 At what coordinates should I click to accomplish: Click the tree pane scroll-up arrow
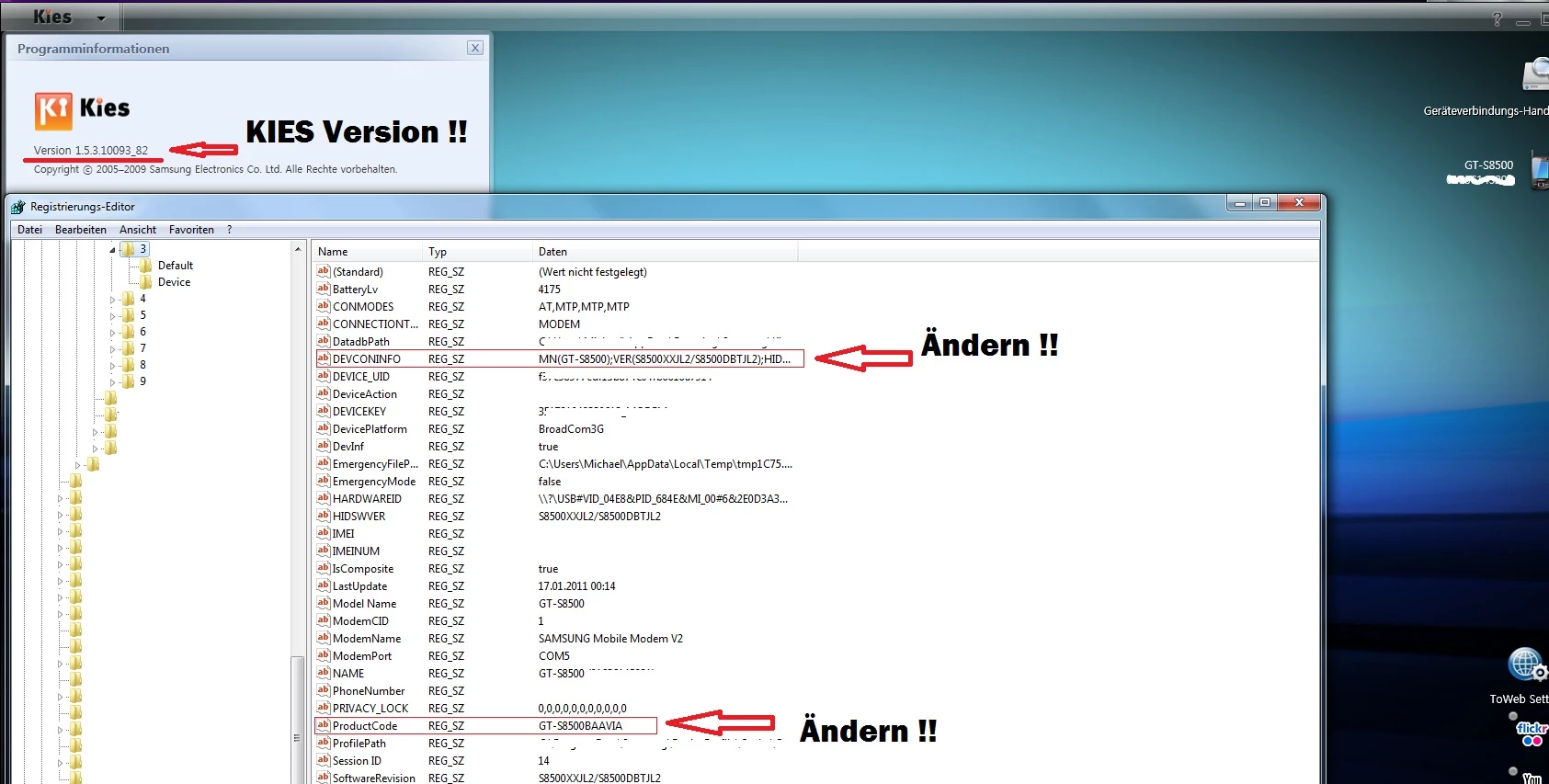[x=298, y=249]
